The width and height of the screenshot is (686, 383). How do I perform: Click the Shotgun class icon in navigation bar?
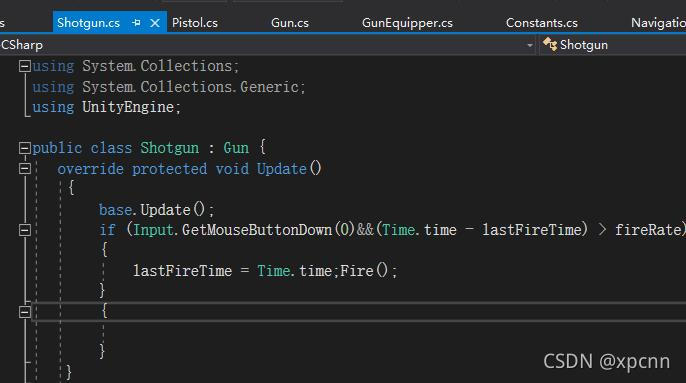click(550, 45)
